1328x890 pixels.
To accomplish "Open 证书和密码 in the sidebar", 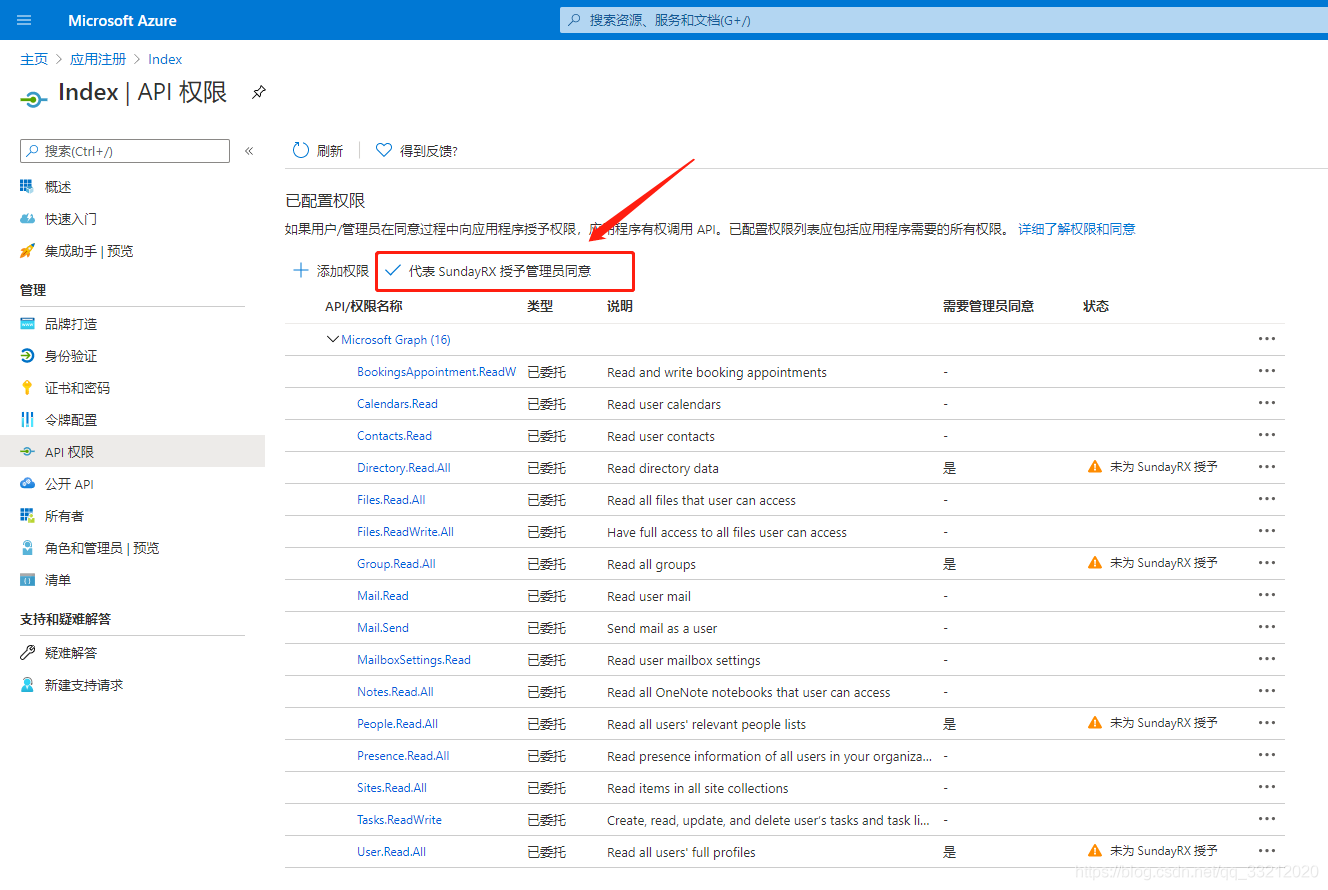I will point(77,388).
